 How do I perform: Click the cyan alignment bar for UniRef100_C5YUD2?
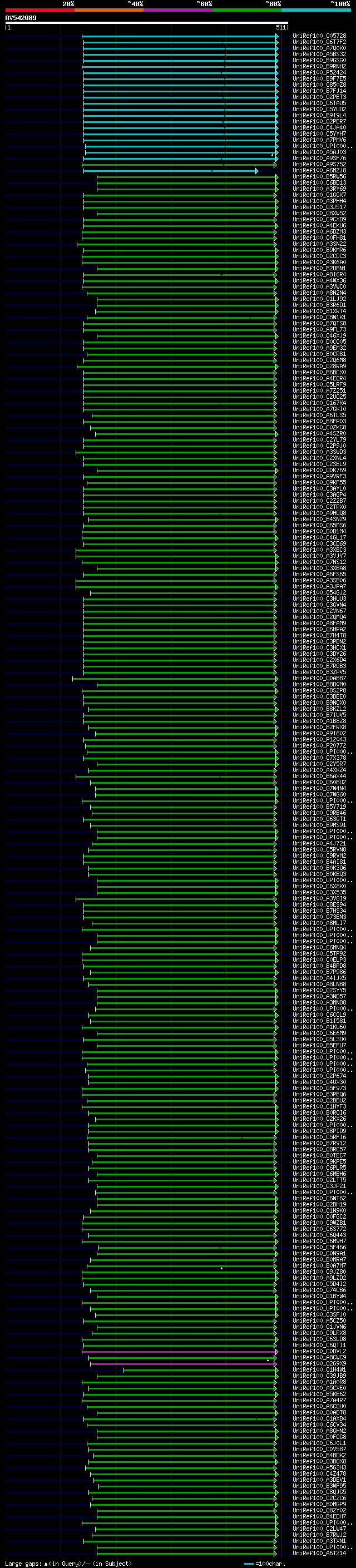point(180,110)
